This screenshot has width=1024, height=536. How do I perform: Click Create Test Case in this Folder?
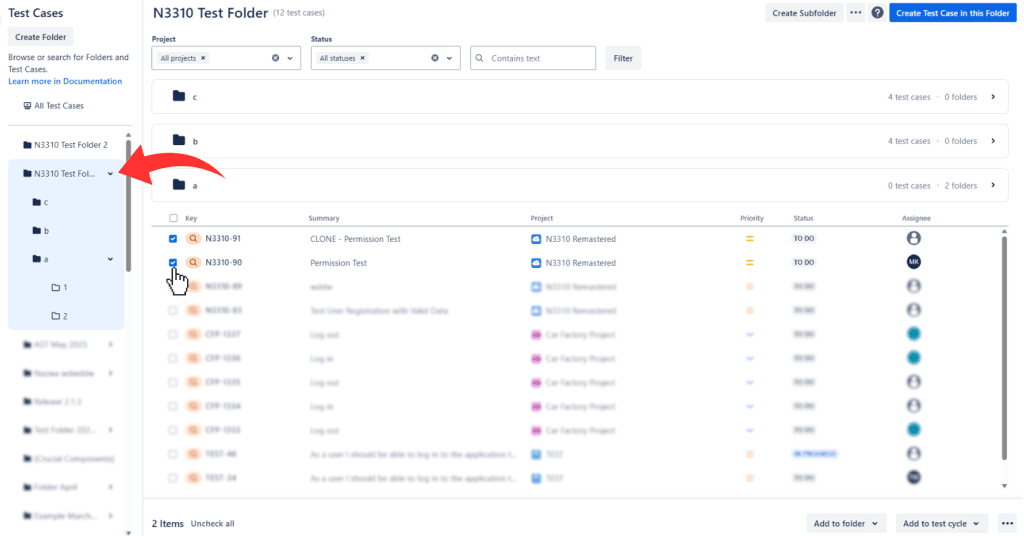pyautogui.click(x=953, y=13)
